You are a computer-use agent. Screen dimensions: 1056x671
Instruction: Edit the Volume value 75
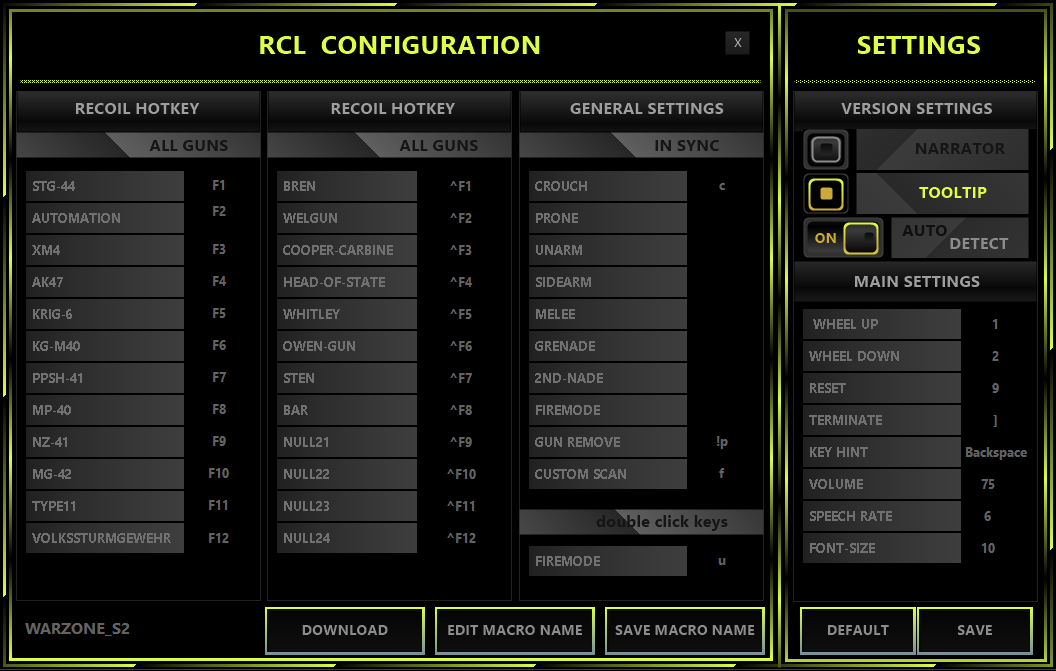click(x=988, y=484)
